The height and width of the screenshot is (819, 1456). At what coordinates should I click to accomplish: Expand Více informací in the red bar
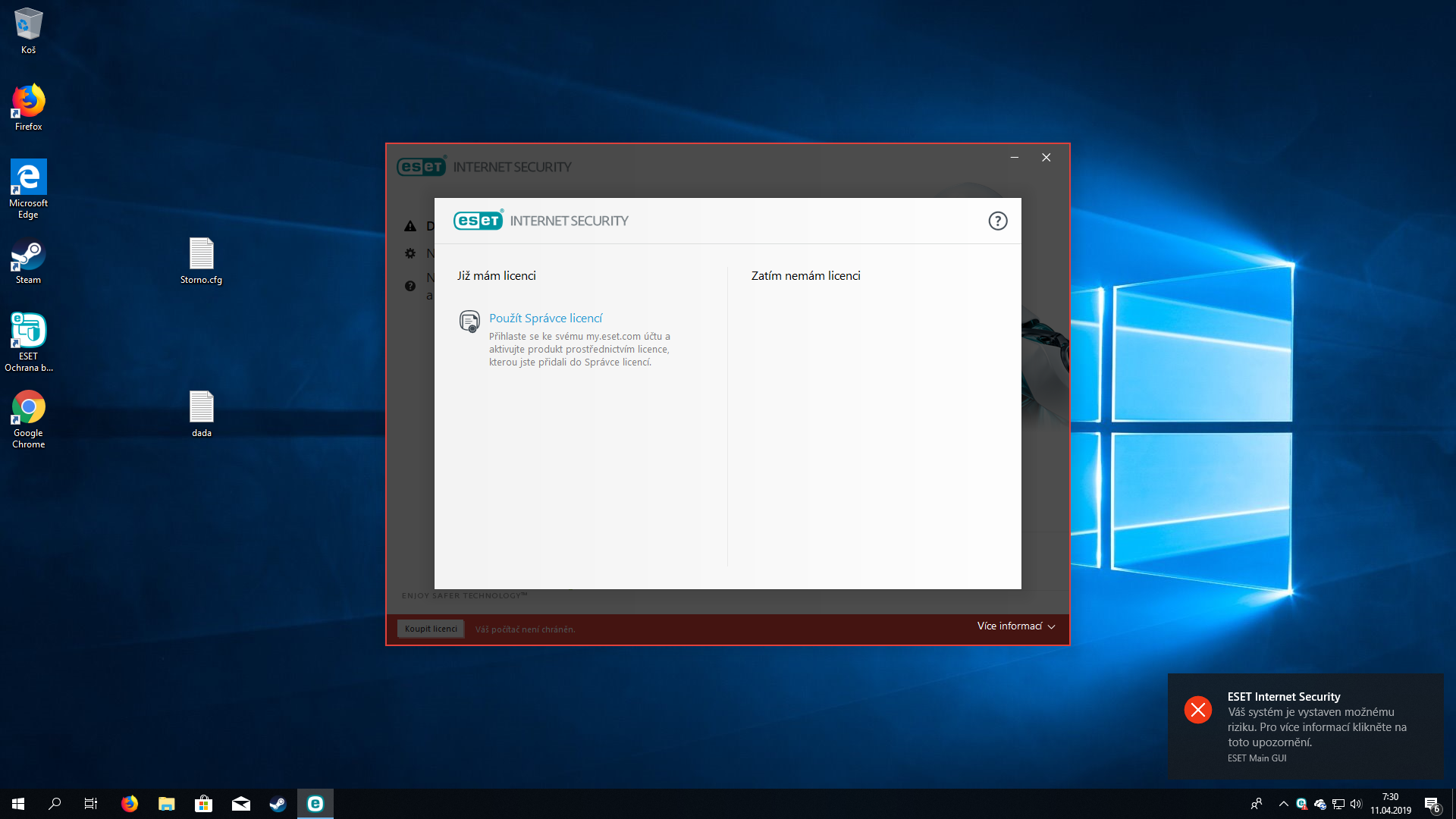1015,626
